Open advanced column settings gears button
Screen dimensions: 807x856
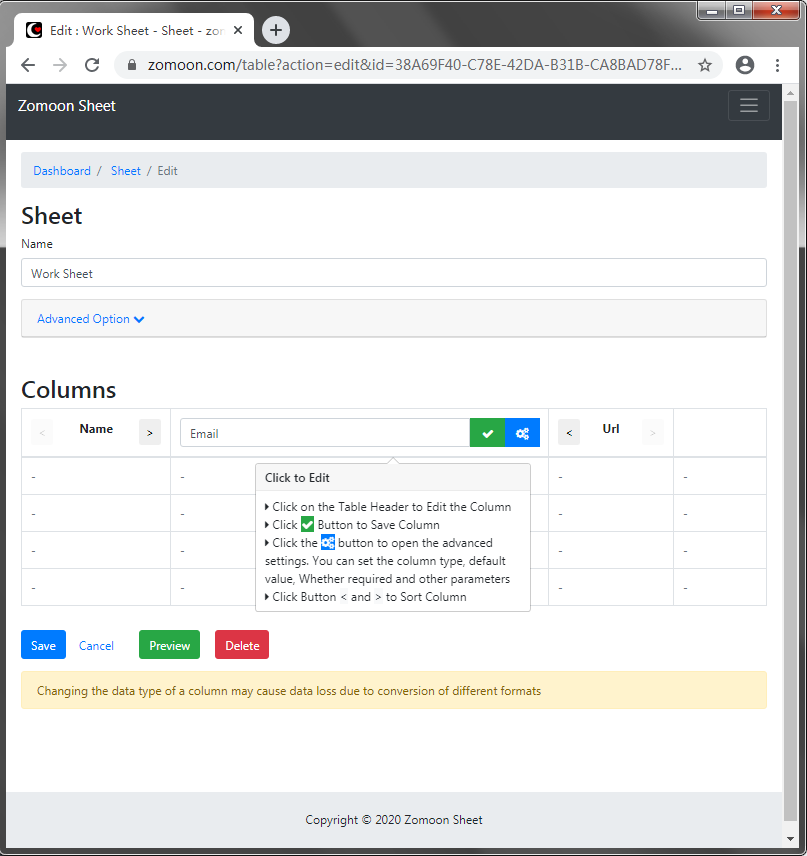pos(522,433)
